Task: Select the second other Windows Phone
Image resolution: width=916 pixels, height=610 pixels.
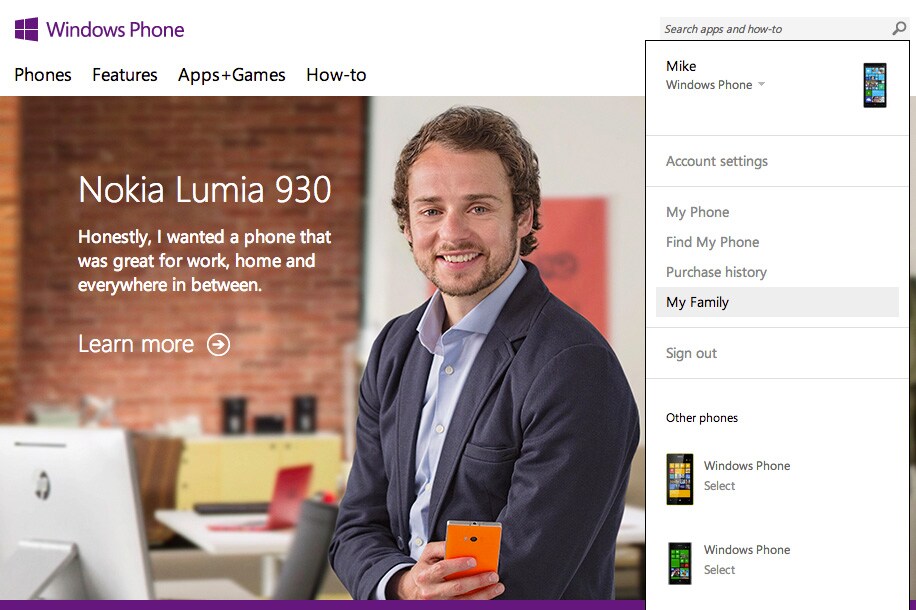Action: [719, 570]
